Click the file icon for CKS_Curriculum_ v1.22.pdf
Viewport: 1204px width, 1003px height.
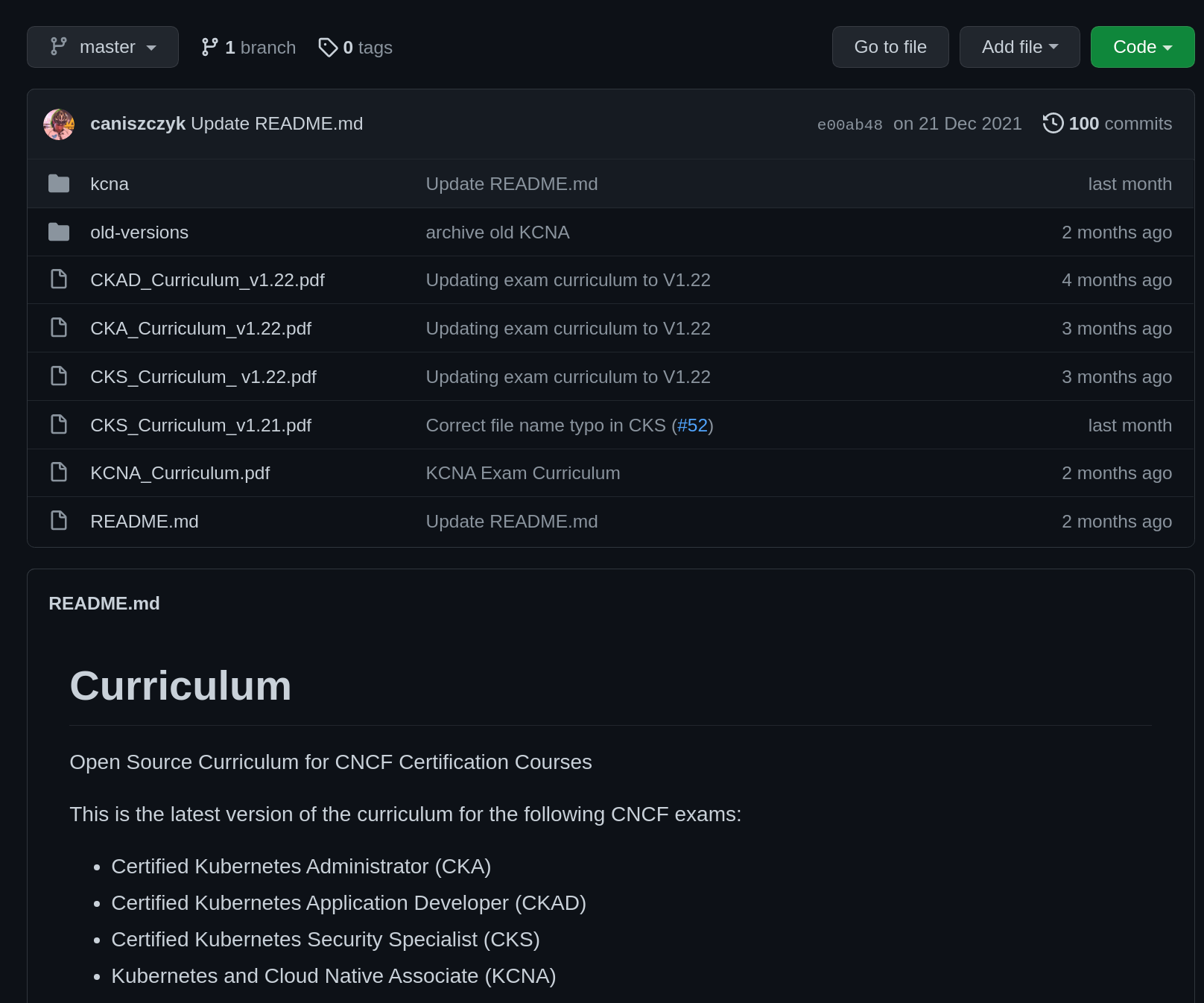pos(59,376)
